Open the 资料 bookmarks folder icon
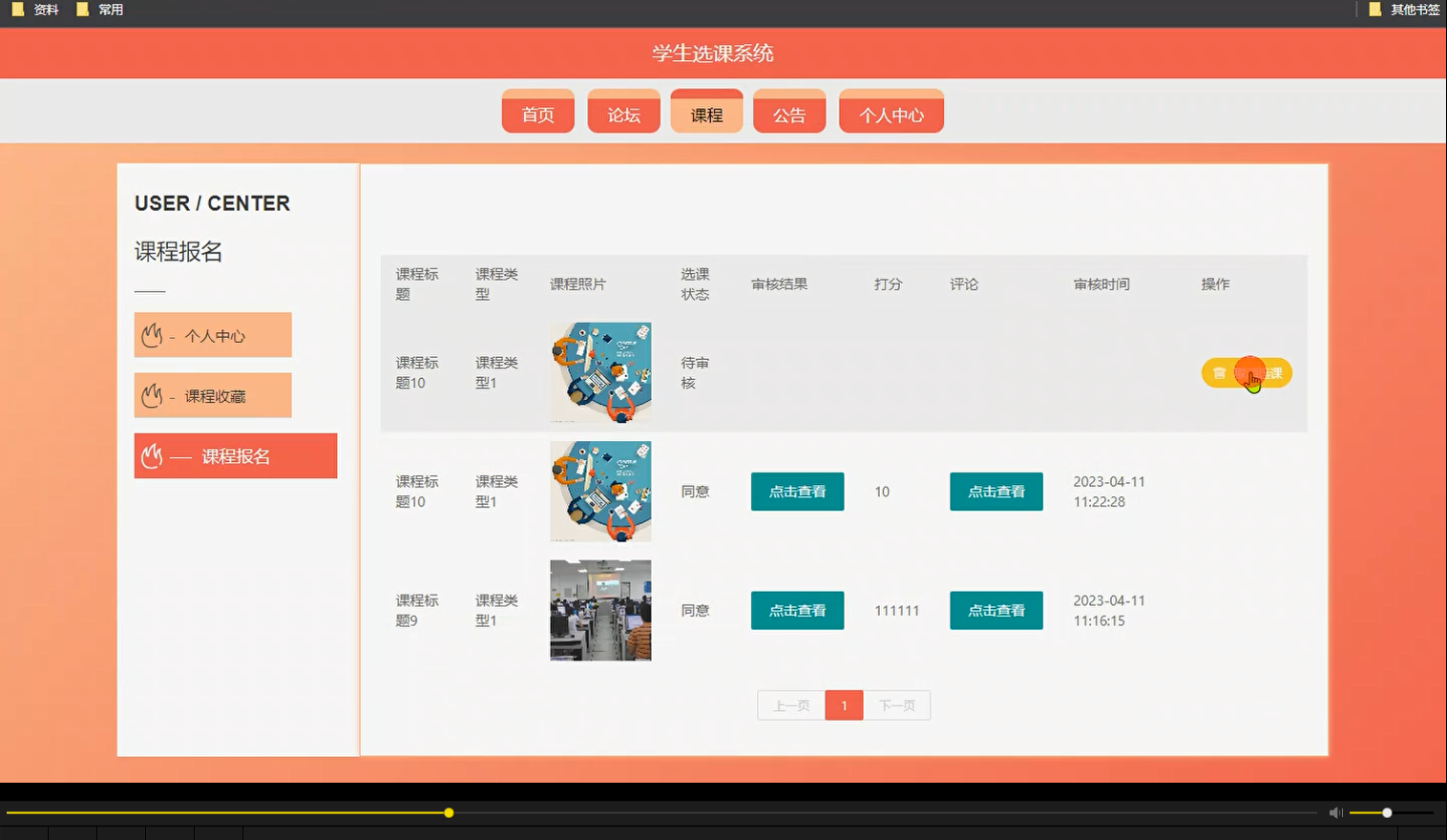The width and height of the screenshot is (1447, 840). click(16, 10)
